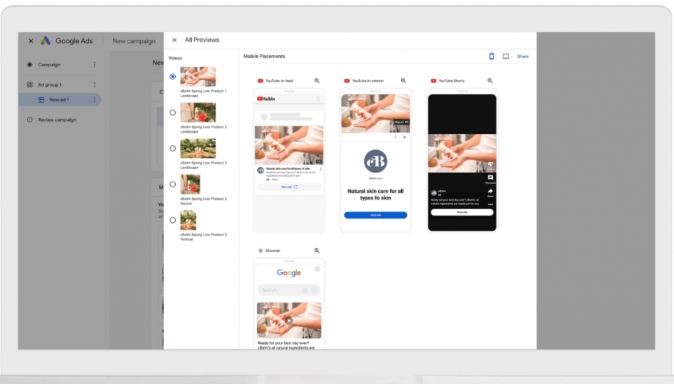This screenshot has height=384, width=674.
Task: Open the Ad group 1 more options menu
Action: 95,85
